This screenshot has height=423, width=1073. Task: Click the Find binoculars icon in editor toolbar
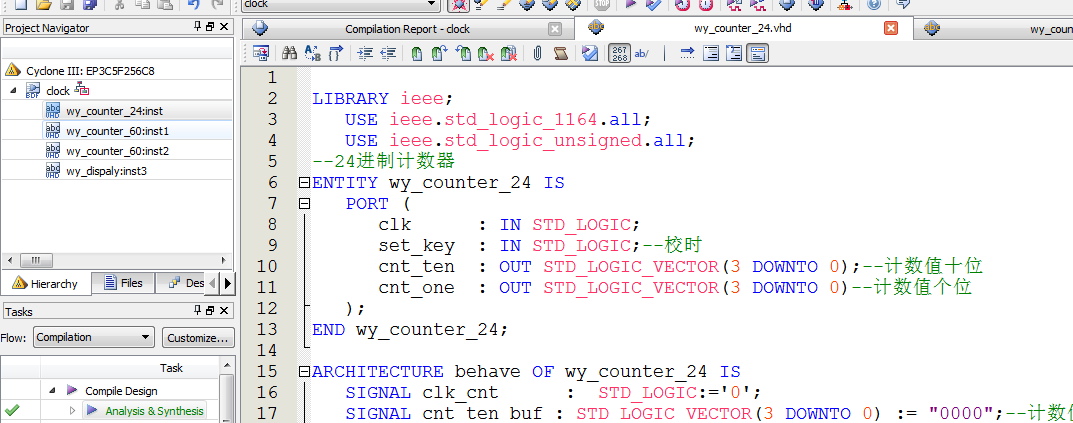pos(289,53)
